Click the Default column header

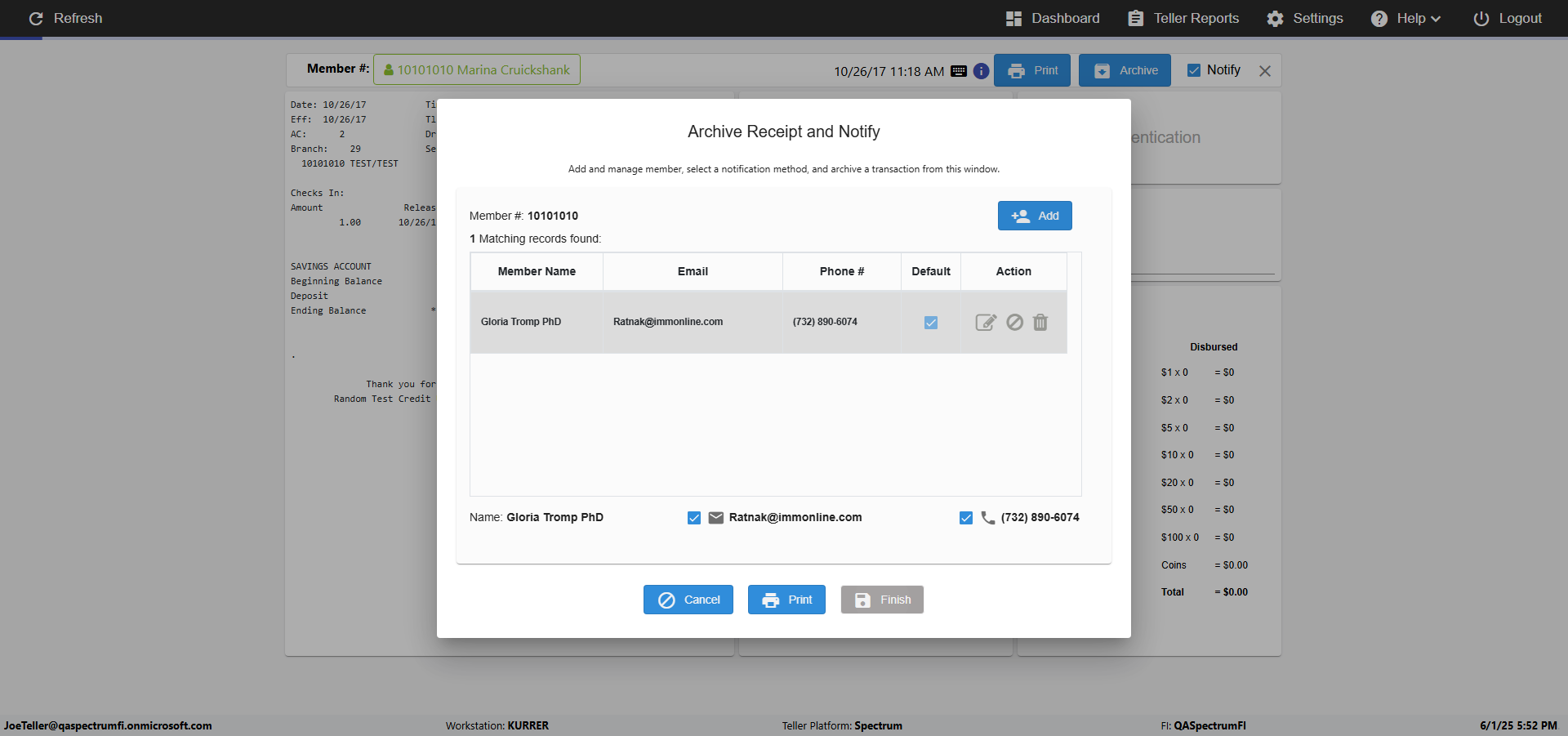(931, 271)
